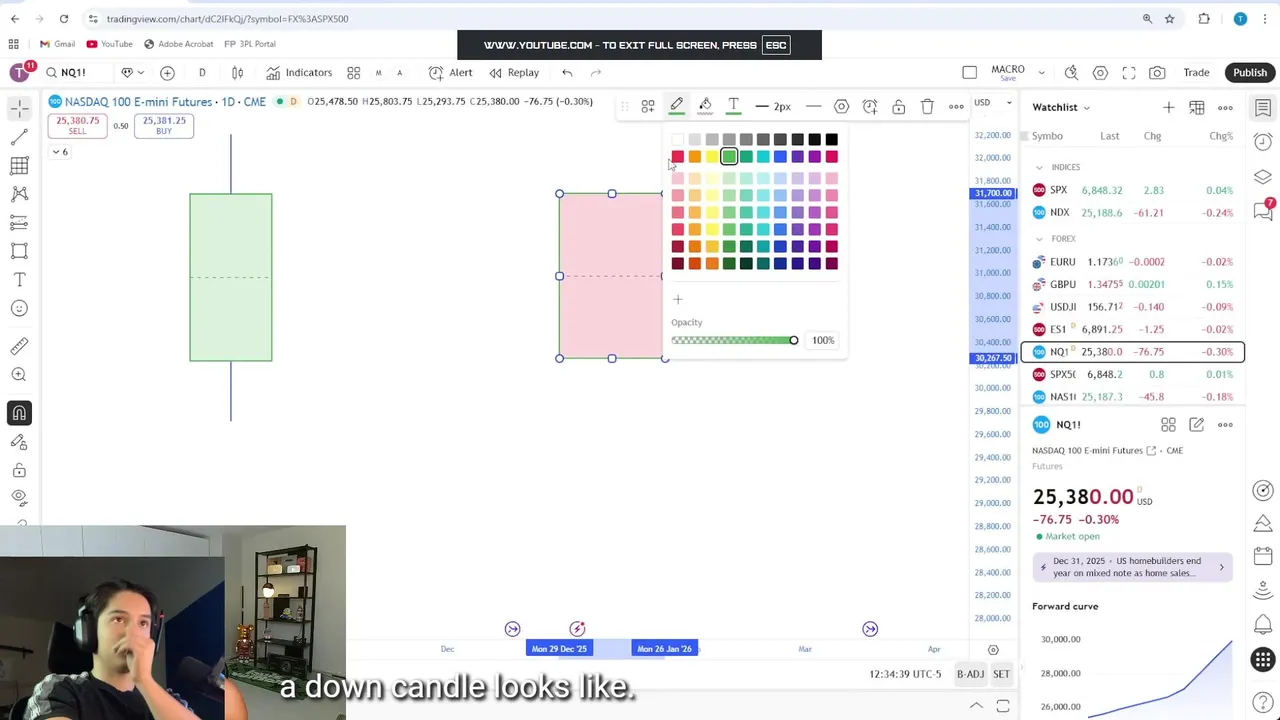
Task: Create an Alert
Action: [451, 72]
